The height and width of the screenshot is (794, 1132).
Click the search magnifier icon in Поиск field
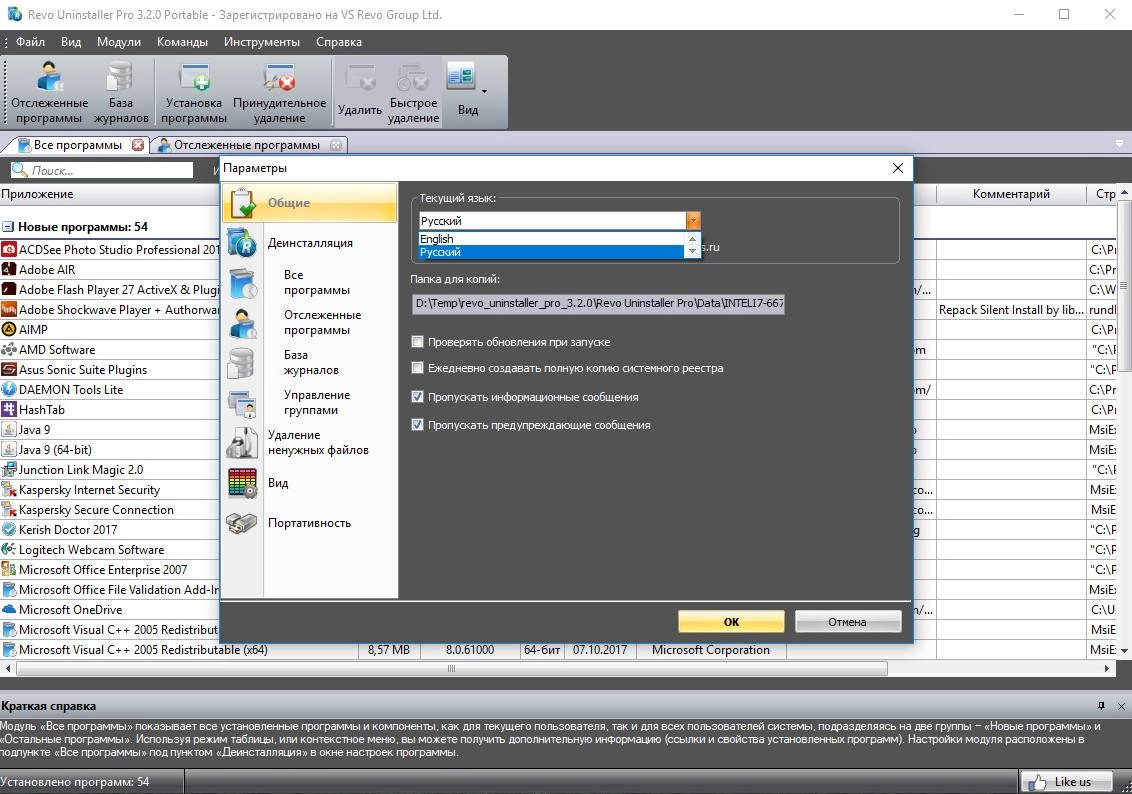(x=19, y=170)
